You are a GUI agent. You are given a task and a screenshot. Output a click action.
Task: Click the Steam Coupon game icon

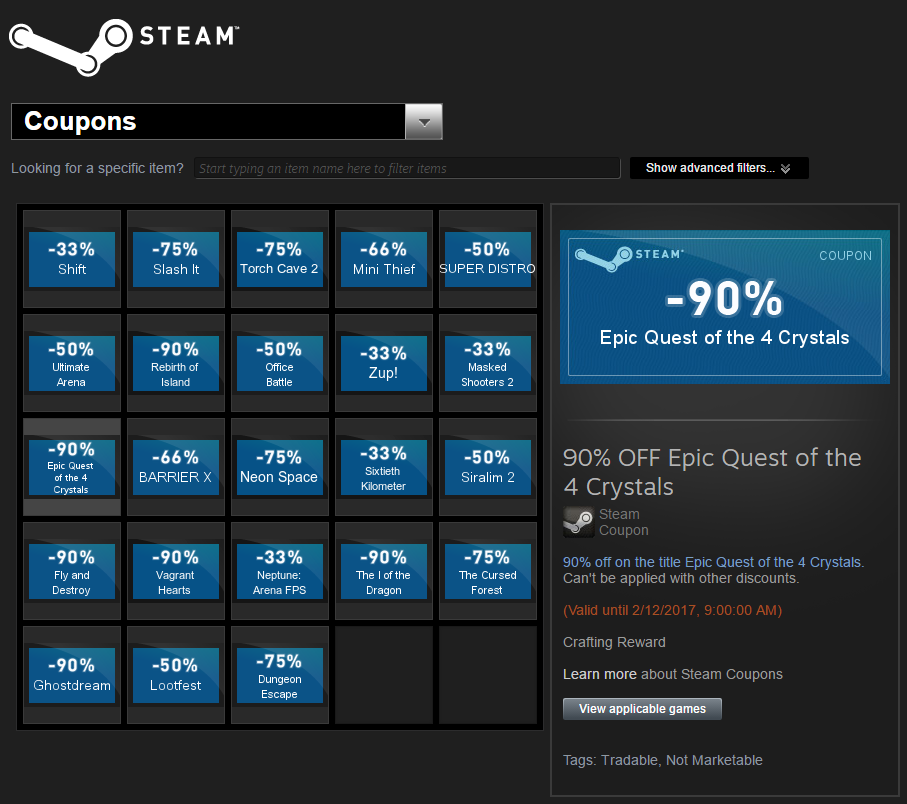coord(578,522)
